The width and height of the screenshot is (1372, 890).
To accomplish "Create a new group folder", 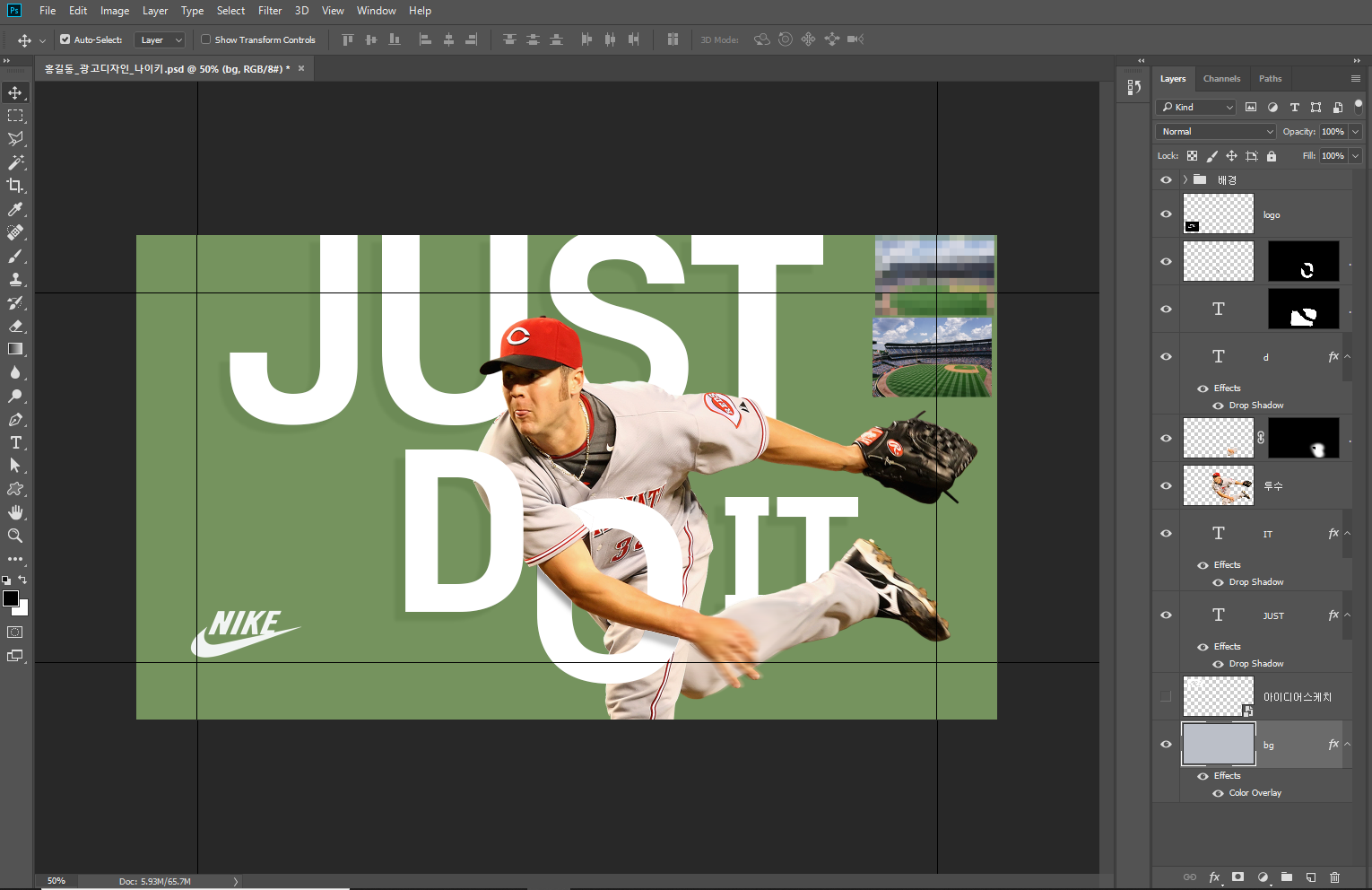I will point(1287,877).
